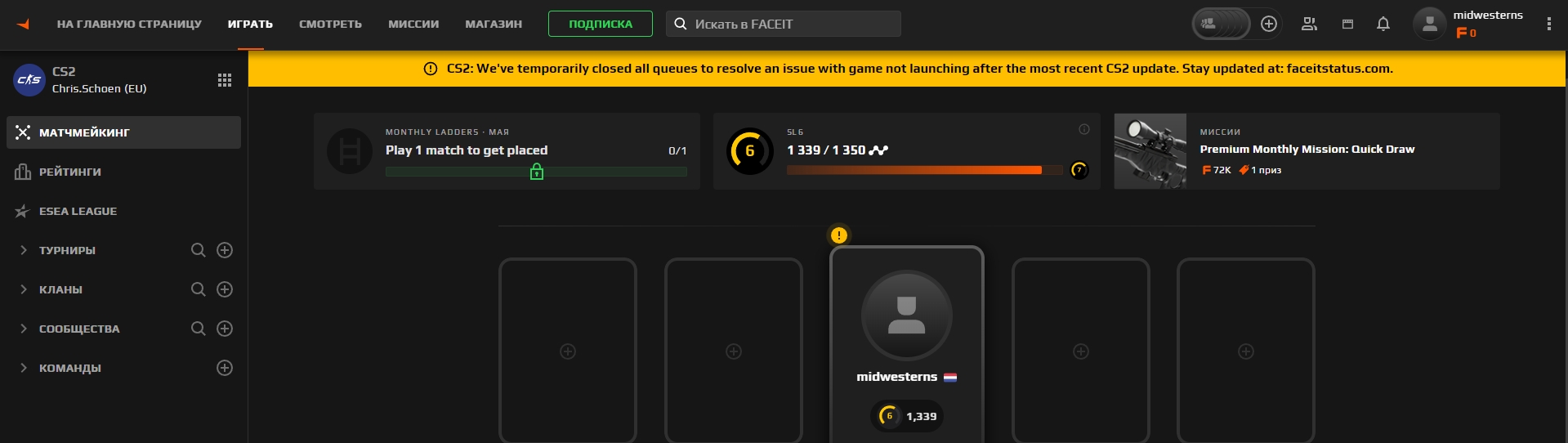Click the FACEIT orange logo icon
This screenshot has width=1568, height=443.
coord(23,25)
